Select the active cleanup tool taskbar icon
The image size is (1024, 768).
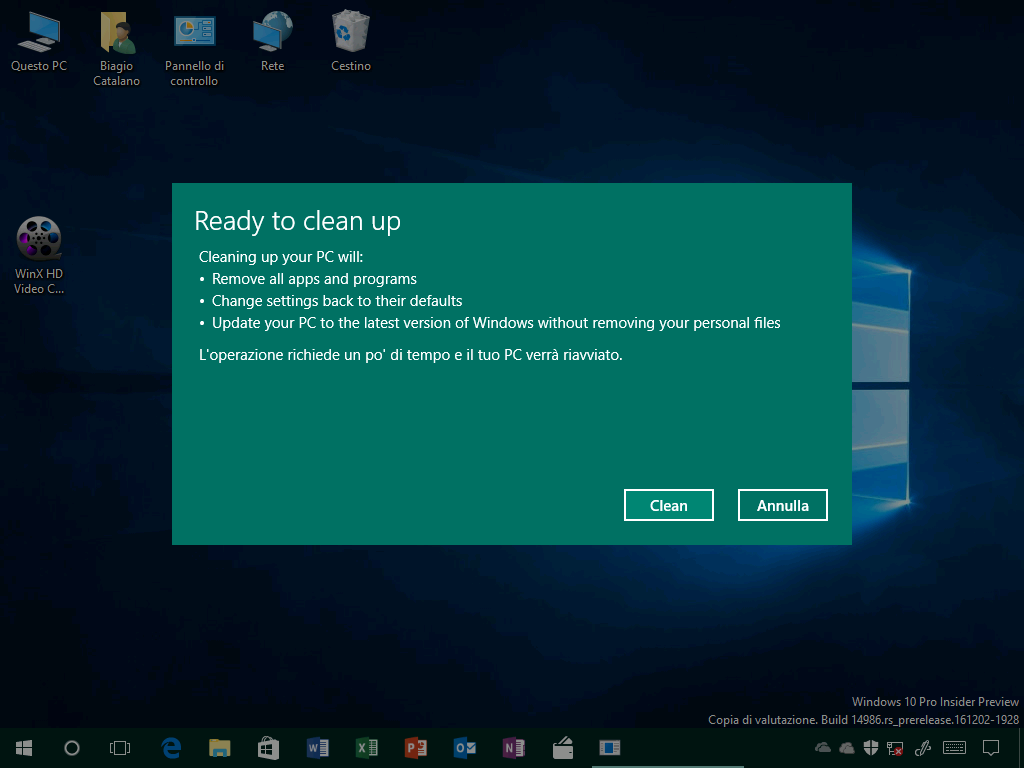[609, 748]
